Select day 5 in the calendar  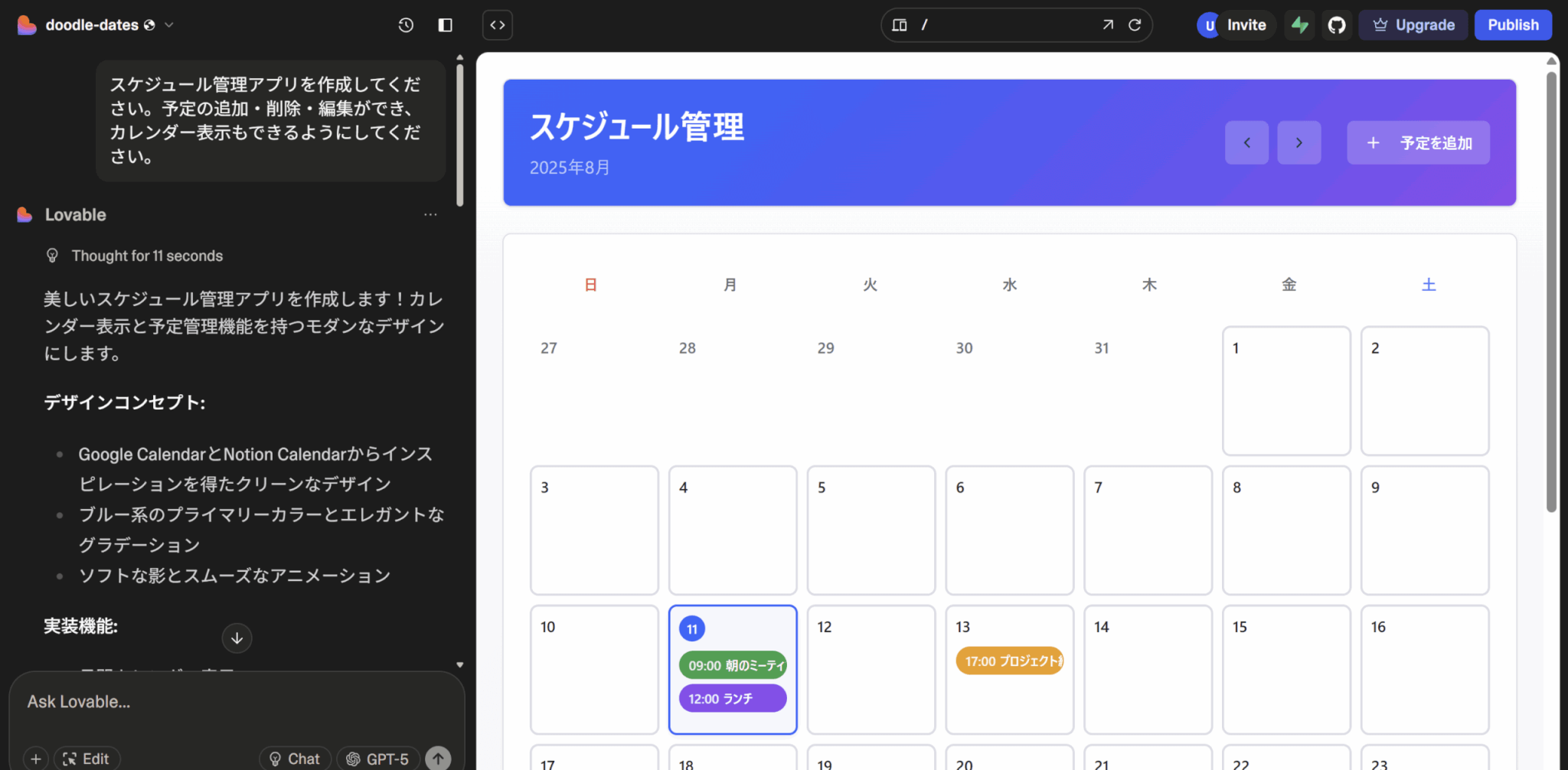[x=871, y=530]
